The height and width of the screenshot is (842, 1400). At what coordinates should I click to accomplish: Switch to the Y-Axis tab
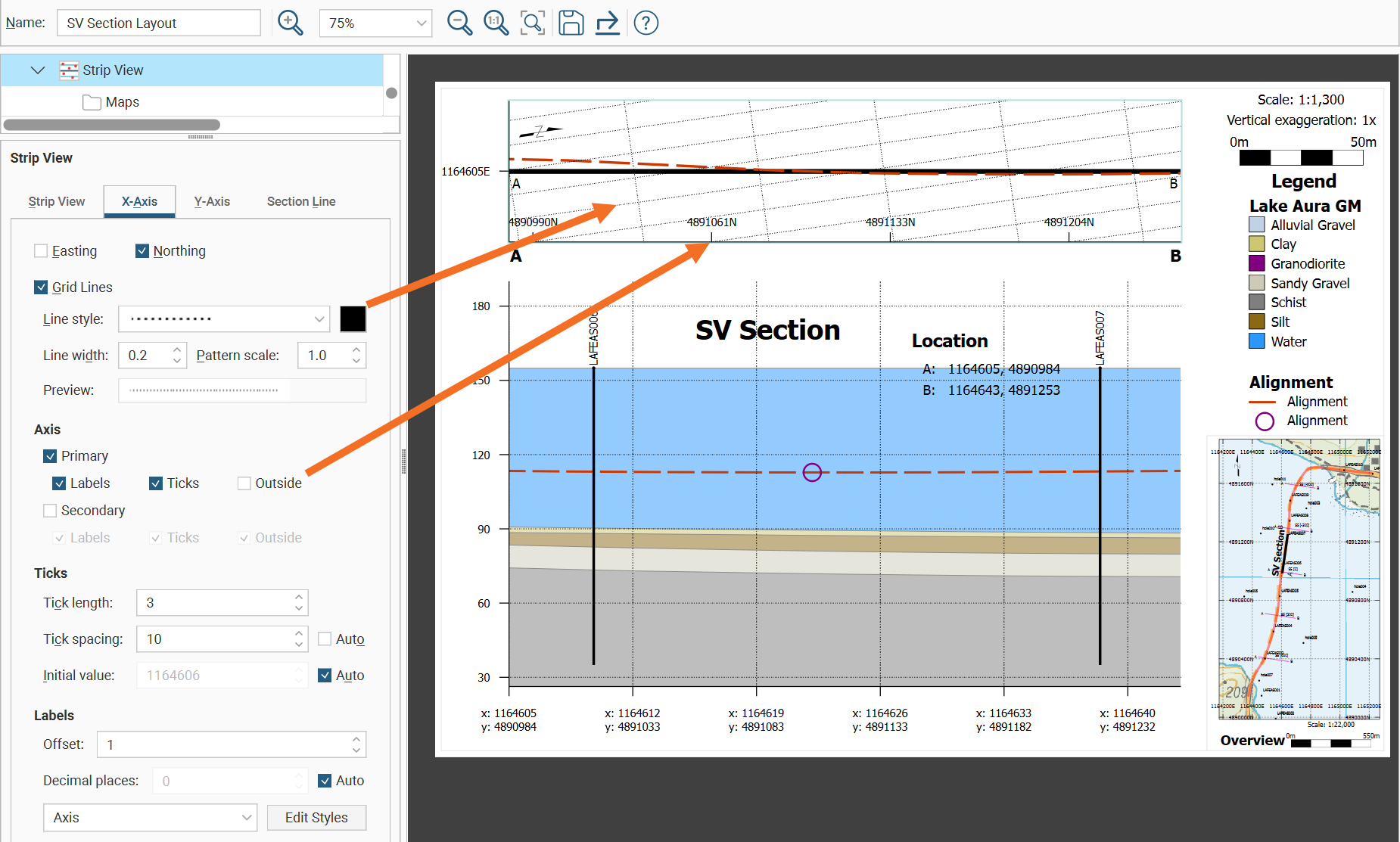click(212, 202)
